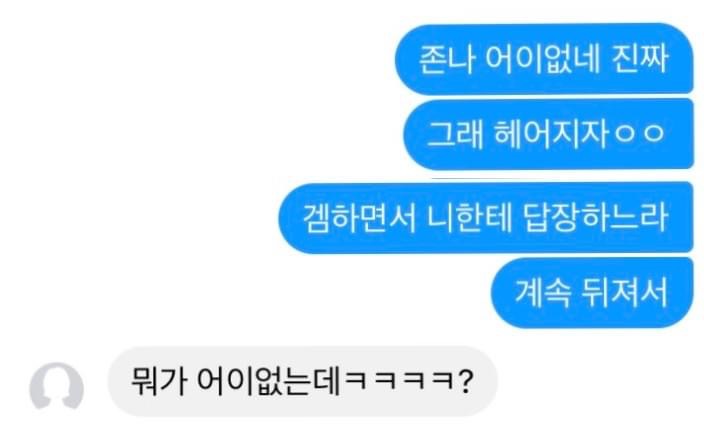Viewport: 704px width, 426px height.
Task: Click the word '진짜' in first message
Action: click(x=640, y=59)
